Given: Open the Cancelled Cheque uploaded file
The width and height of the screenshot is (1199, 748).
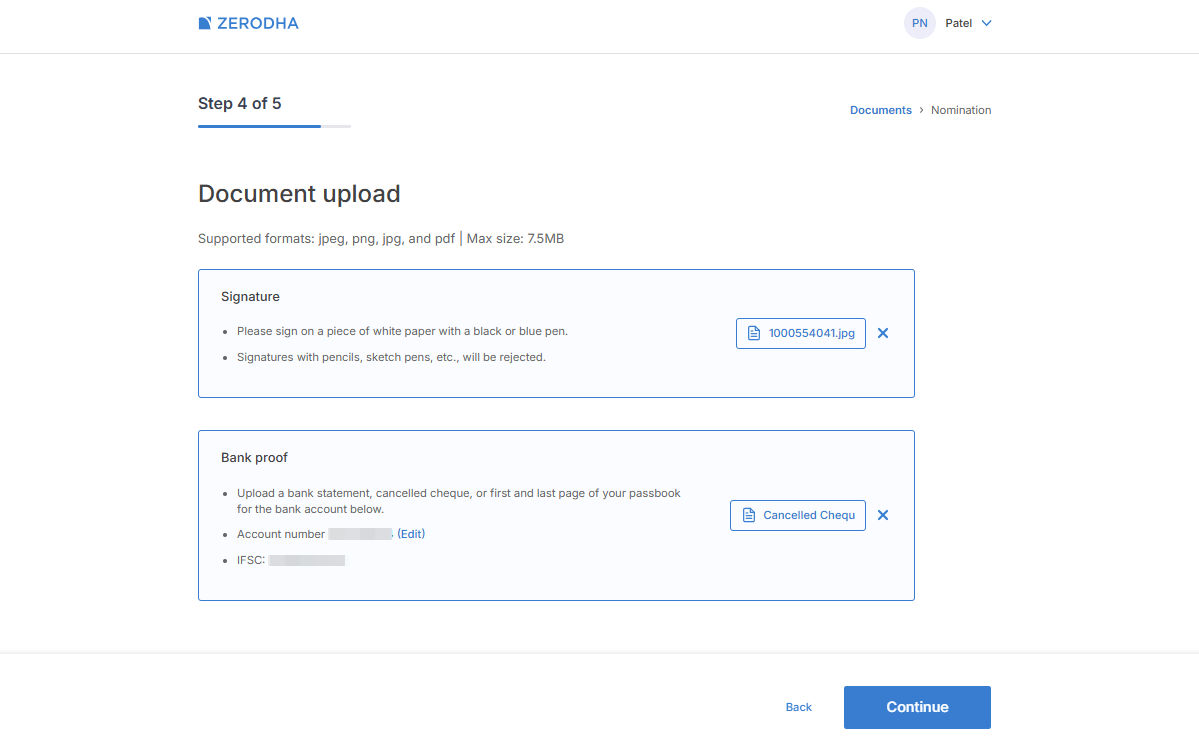Looking at the screenshot, I should (798, 515).
